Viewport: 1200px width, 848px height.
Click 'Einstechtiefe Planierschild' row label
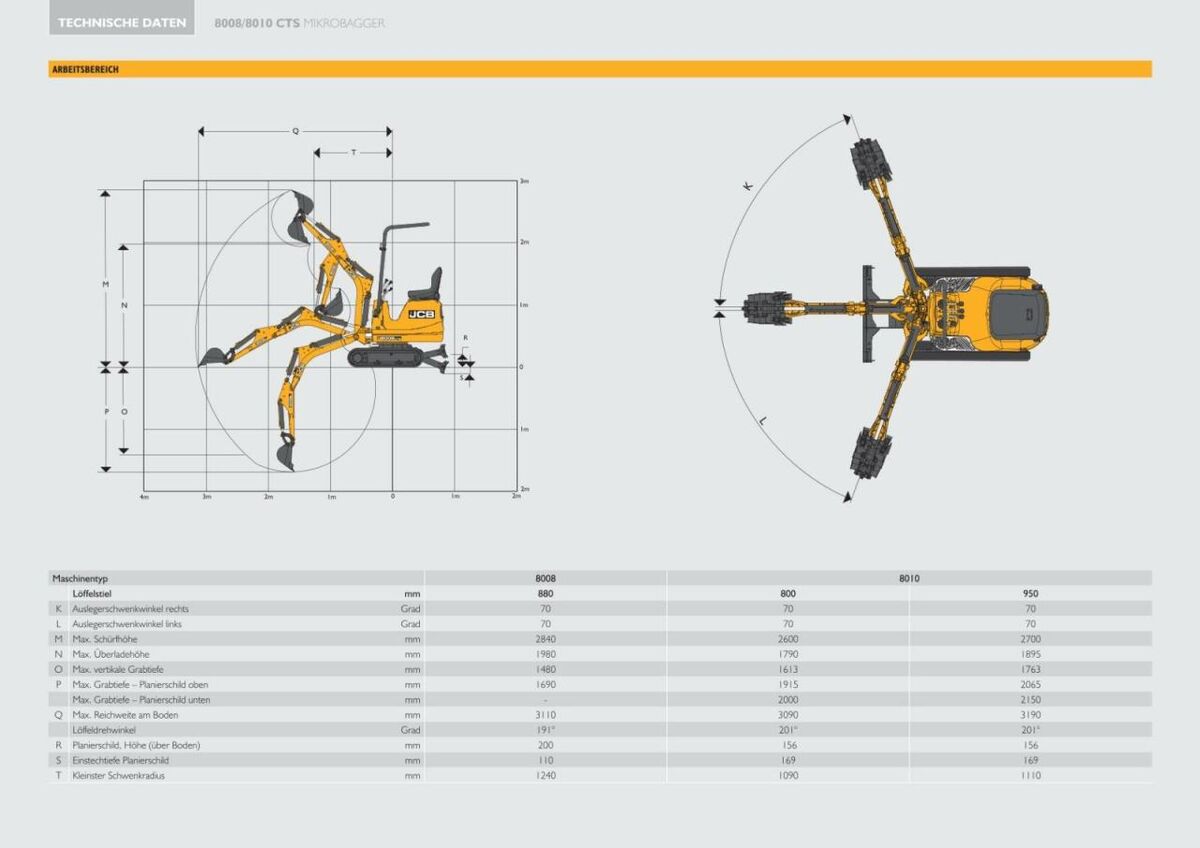pos(123,760)
